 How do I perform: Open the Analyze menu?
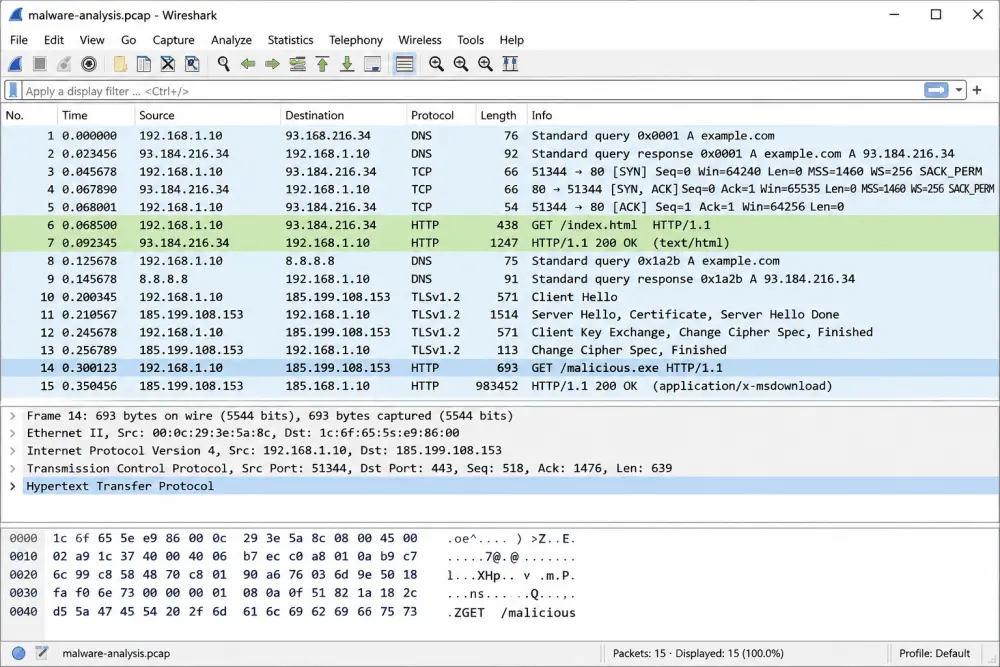point(231,40)
